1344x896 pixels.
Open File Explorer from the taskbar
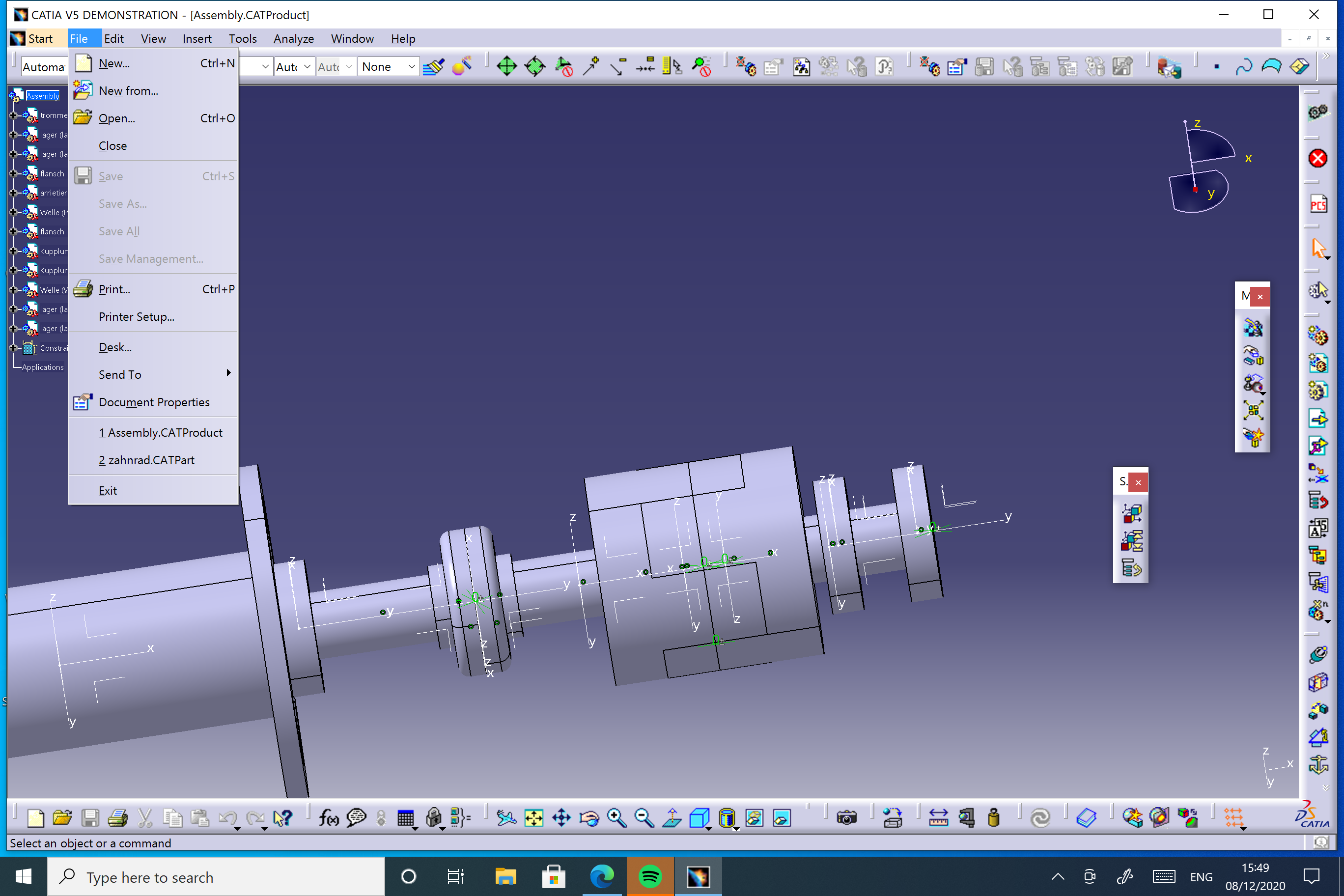pos(505,876)
